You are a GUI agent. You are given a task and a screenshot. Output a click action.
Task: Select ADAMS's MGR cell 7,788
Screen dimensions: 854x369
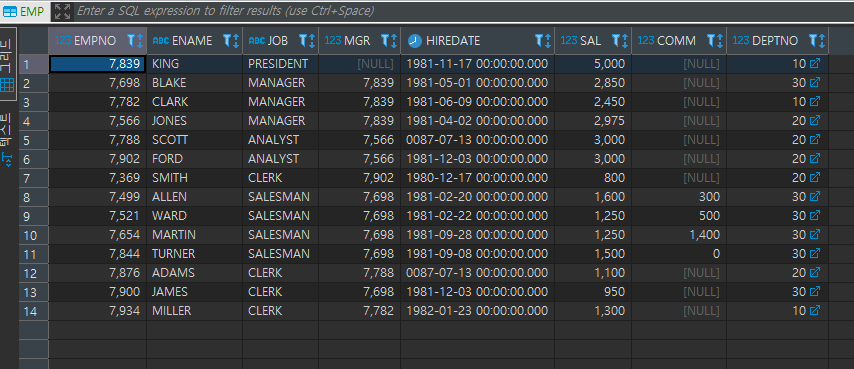click(x=359, y=273)
